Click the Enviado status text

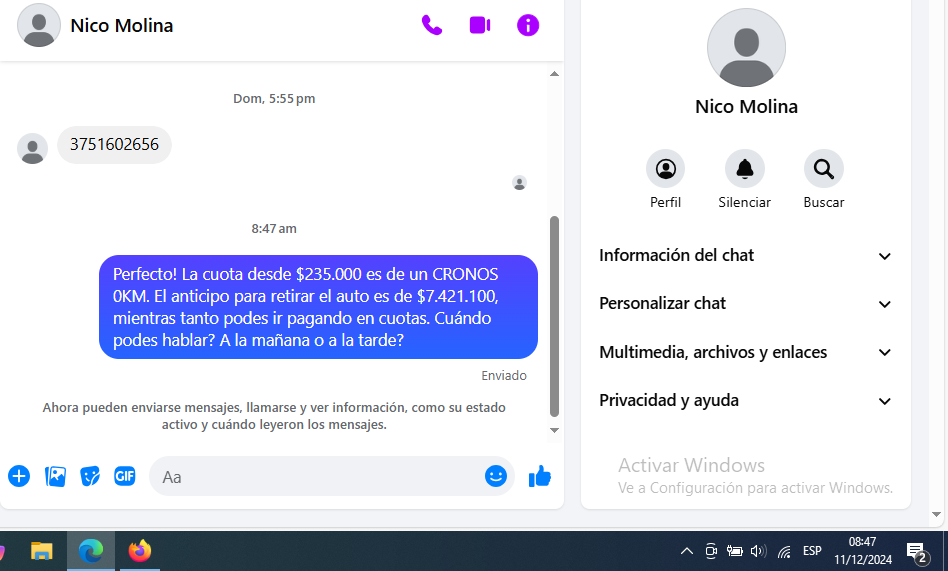(504, 376)
